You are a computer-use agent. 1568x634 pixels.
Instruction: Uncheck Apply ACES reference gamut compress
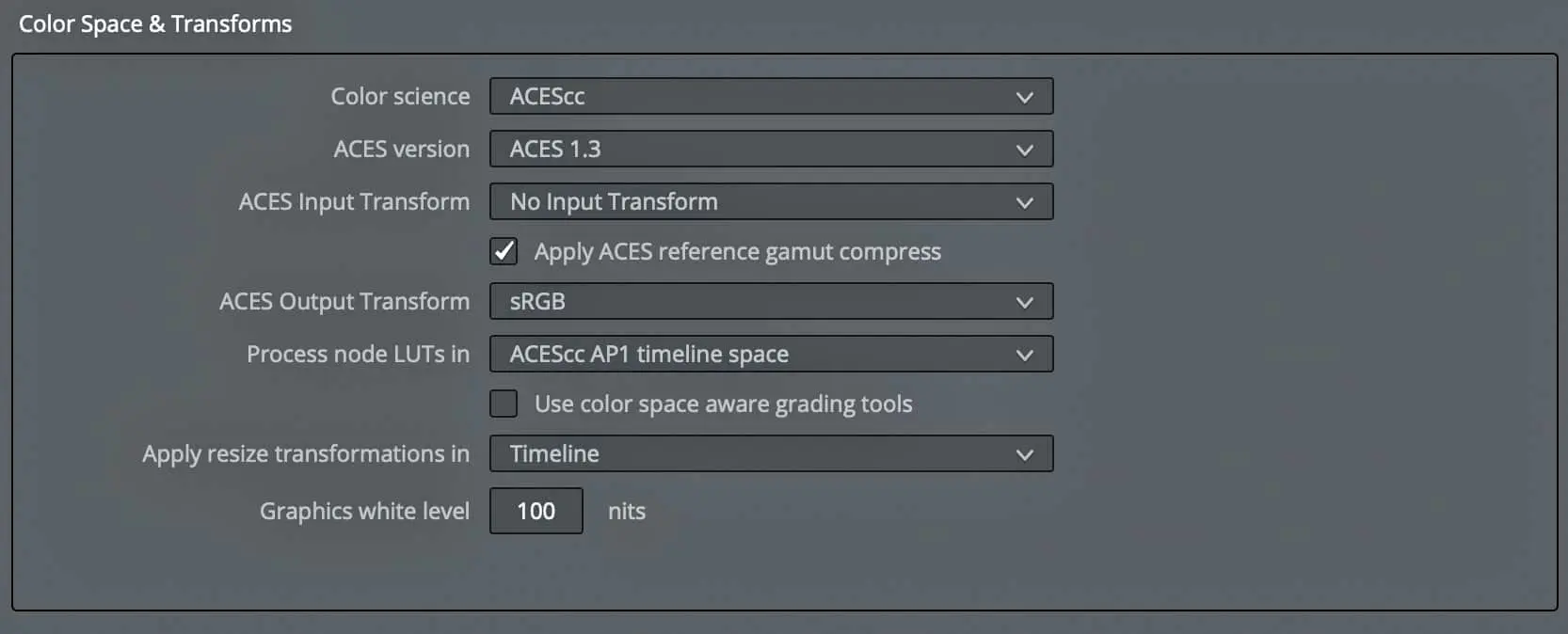(x=504, y=251)
